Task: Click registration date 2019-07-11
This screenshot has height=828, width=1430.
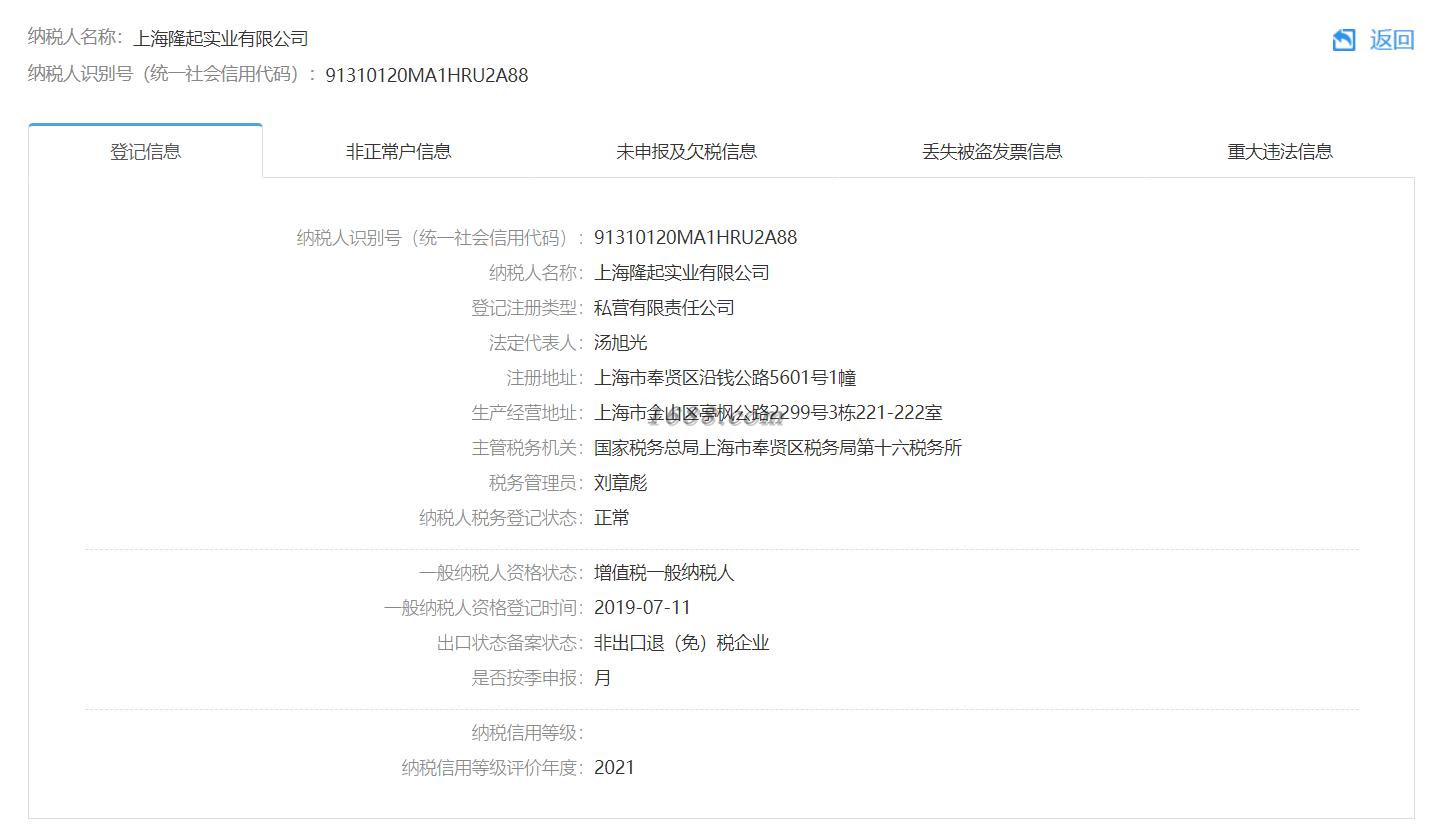Action: pos(642,608)
